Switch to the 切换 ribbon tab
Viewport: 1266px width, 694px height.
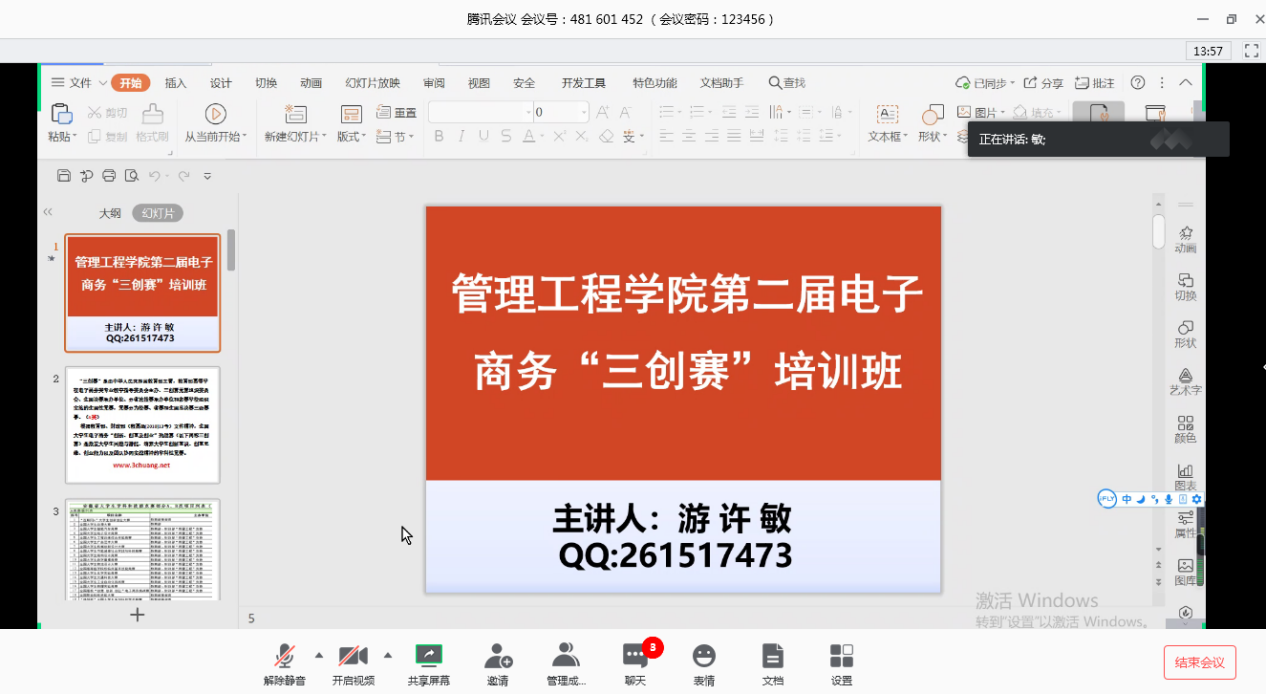click(x=266, y=83)
